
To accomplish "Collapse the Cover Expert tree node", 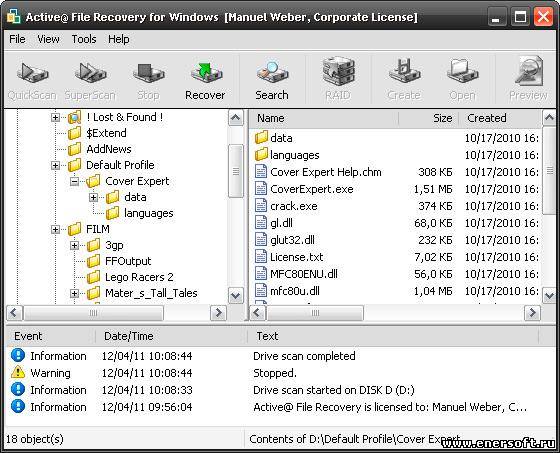I will click(x=74, y=181).
